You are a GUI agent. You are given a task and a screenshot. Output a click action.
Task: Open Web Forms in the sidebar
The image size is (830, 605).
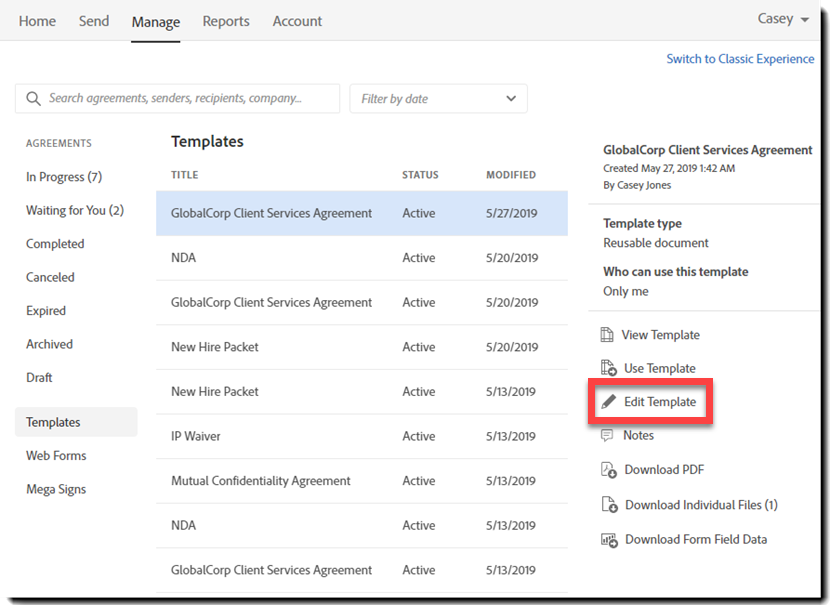tap(56, 455)
